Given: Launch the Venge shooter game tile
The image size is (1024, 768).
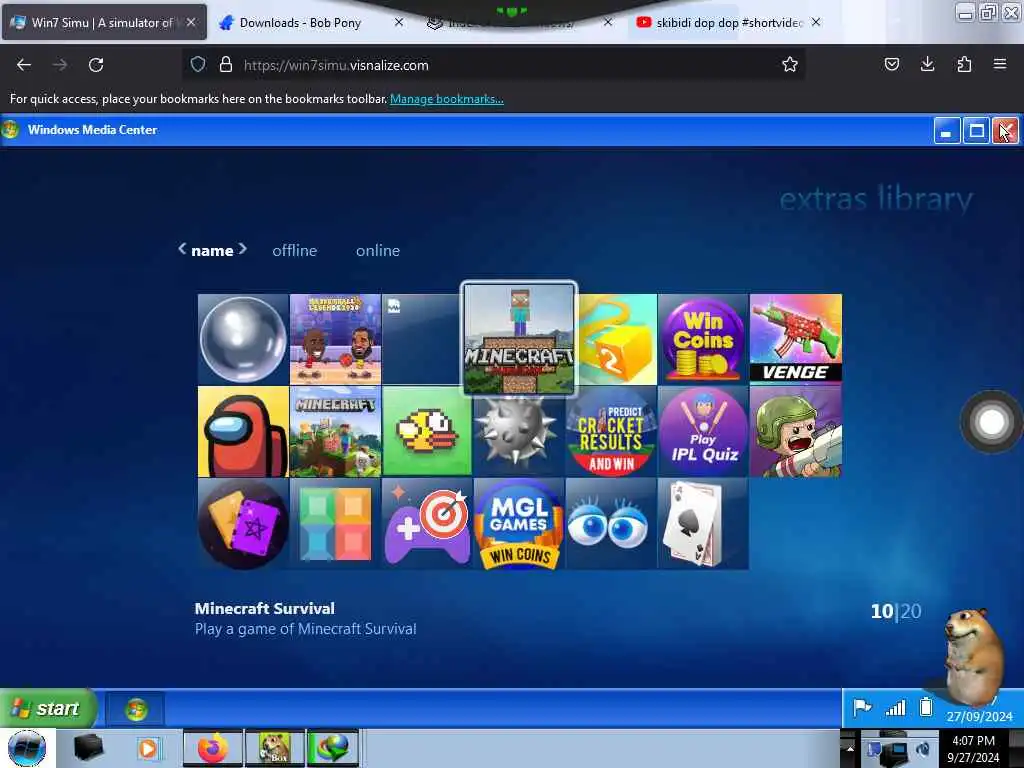Looking at the screenshot, I should [x=795, y=339].
